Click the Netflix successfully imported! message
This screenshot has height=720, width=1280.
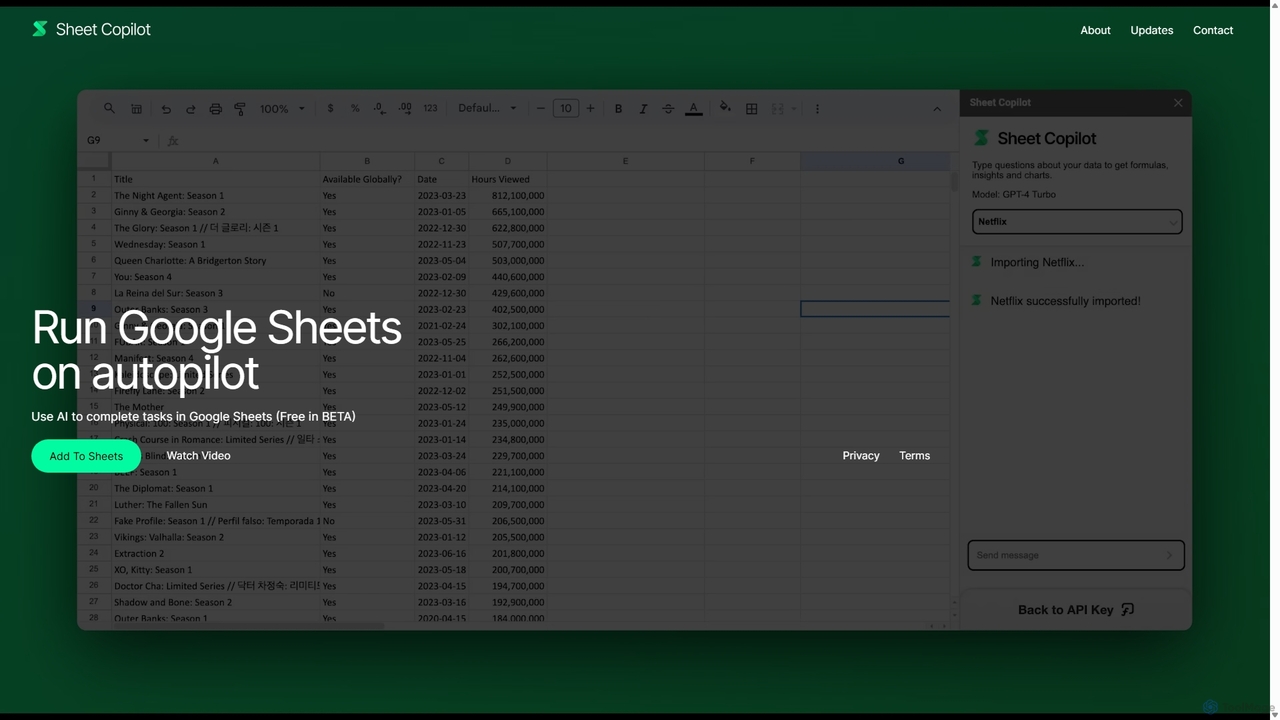click(x=1065, y=301)
